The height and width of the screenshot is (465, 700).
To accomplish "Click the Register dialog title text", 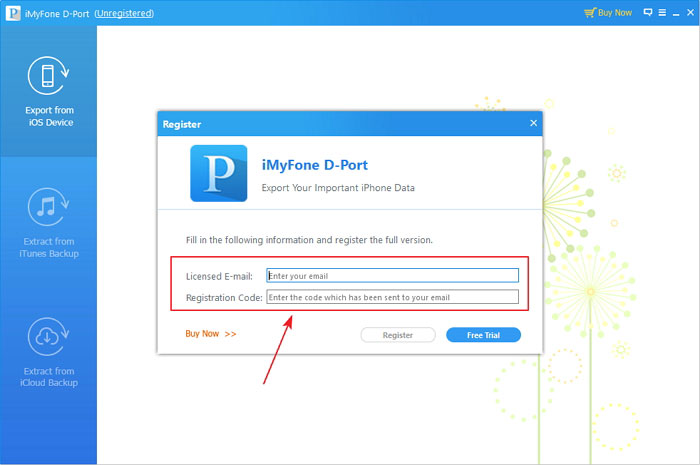I will [x=182, y=125].
